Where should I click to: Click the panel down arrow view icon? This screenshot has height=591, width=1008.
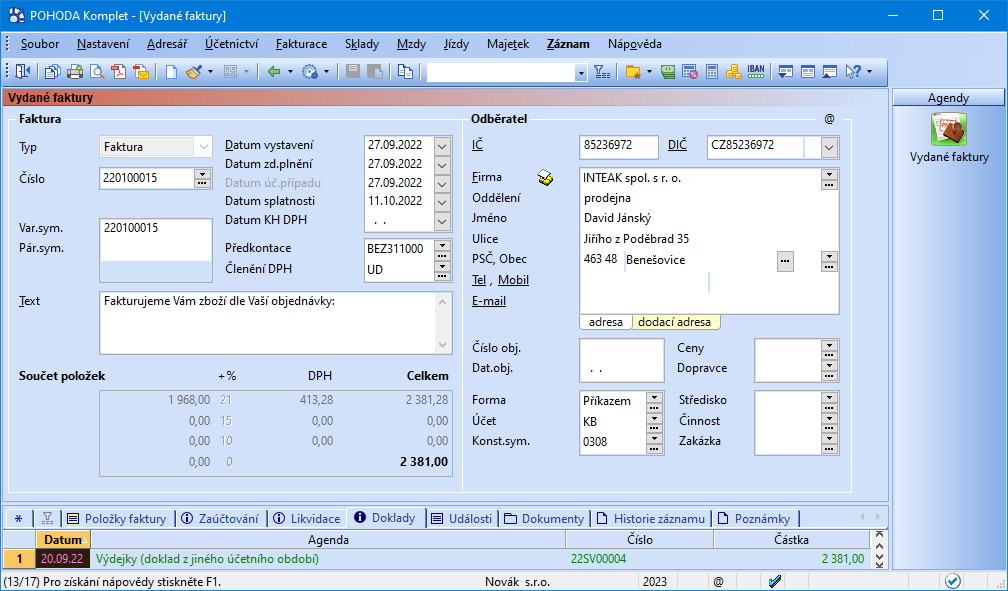pos(785,72)
